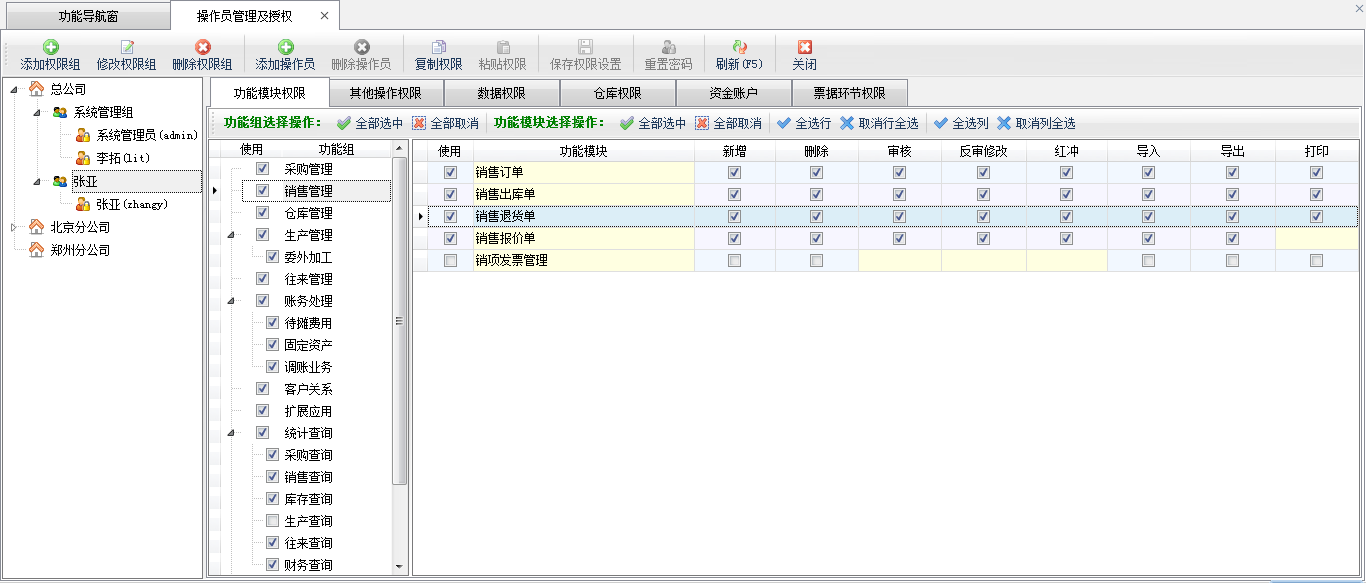Click the 复制权限 toolbar icon
The image size is (1366, 583).
tap(438, 47)
